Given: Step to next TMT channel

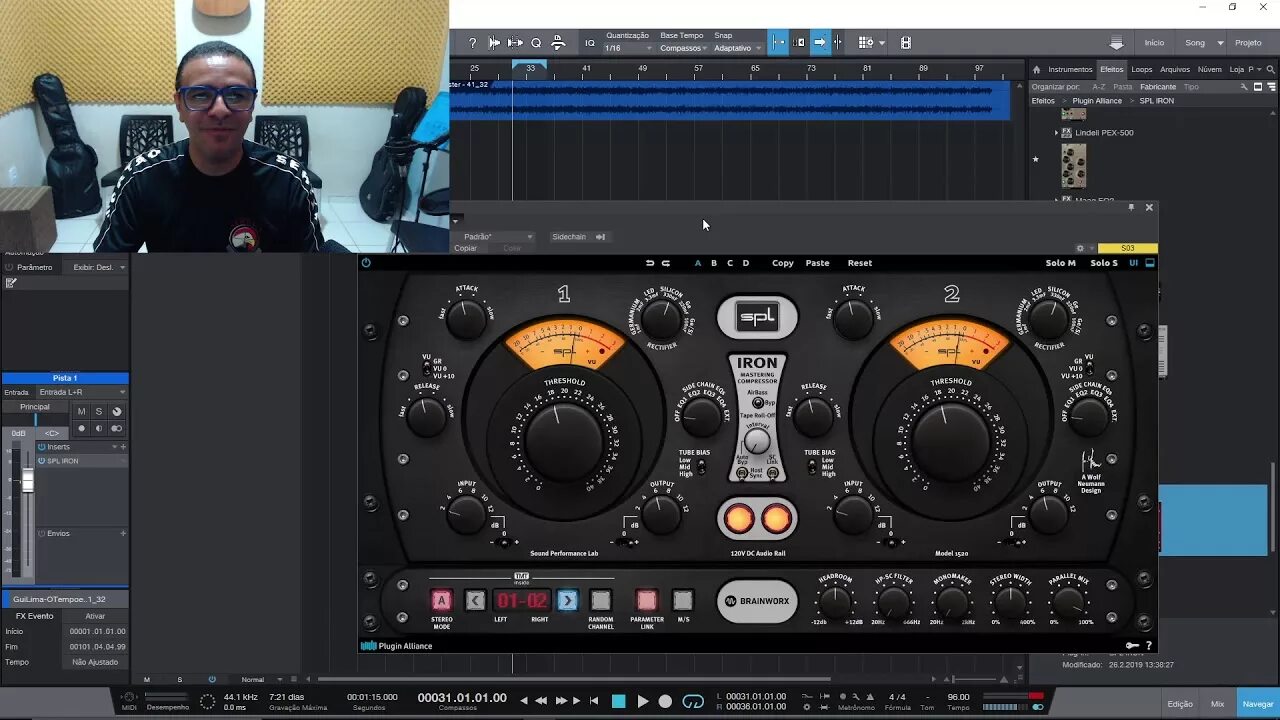Looking at the screenshot, I should point(567,601).
